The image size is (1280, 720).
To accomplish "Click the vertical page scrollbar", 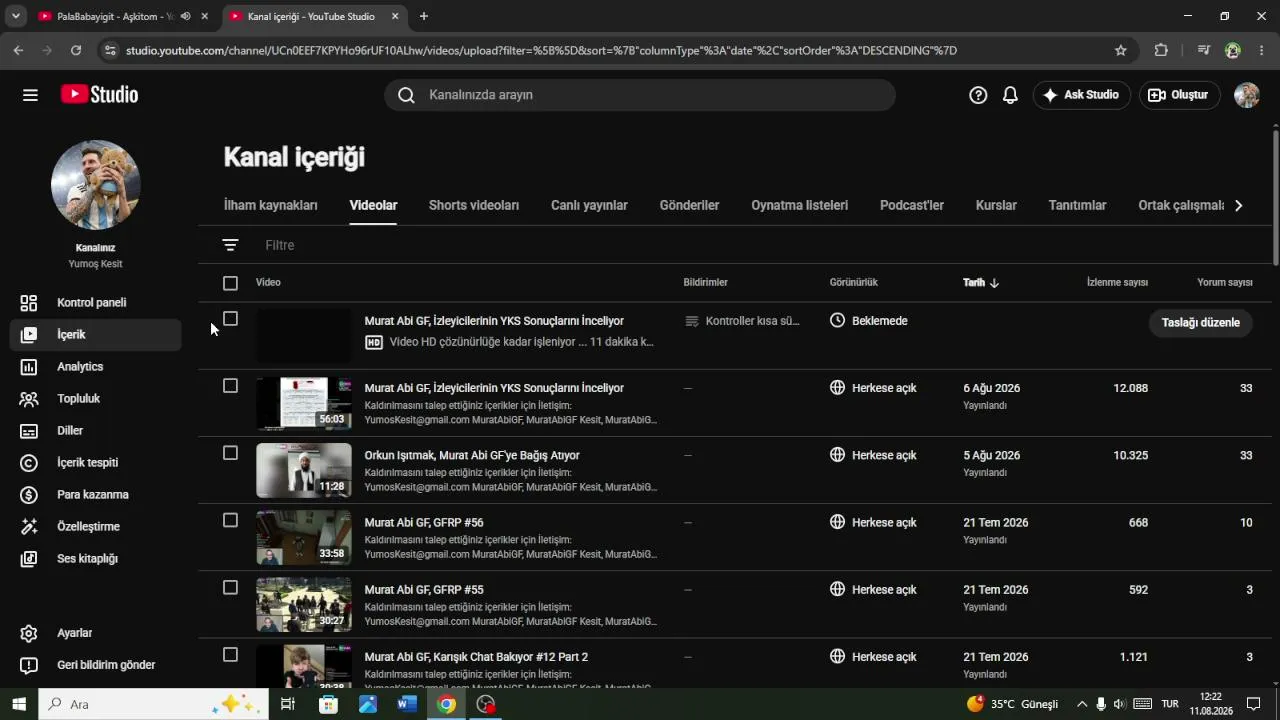I will click(x=1275, y=197).
